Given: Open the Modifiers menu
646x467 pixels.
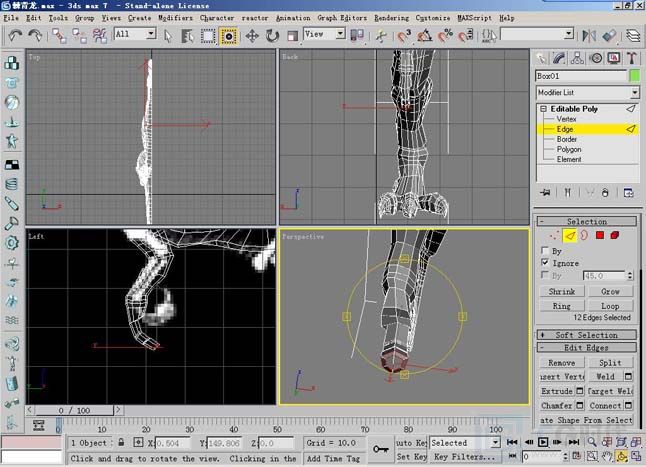Looking at the screenshot, I should click(x=176, y=18).
